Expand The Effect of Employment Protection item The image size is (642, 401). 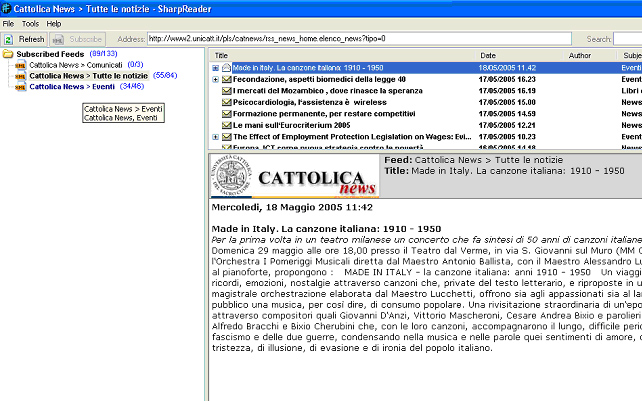215,136
